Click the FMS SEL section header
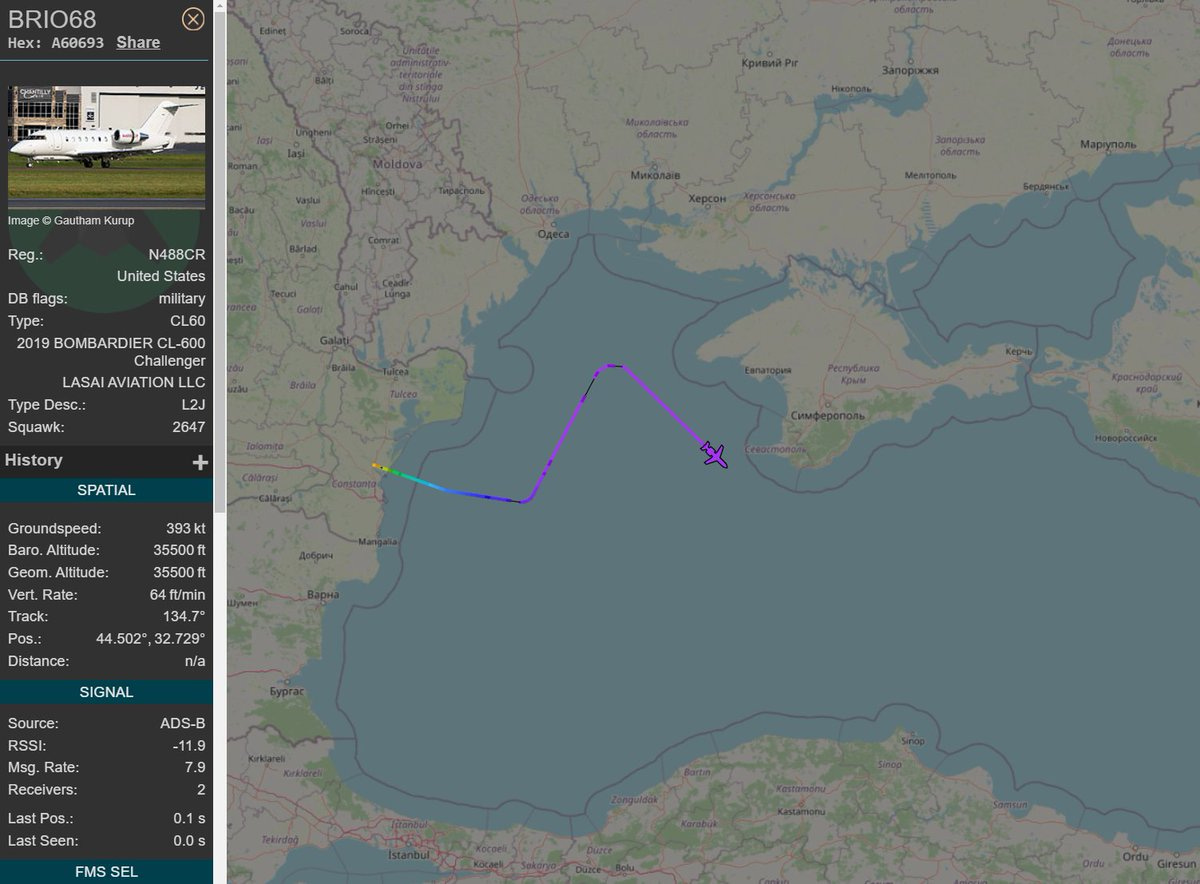The height and width of the screenshot is (884, 1200). click(106, 872)
